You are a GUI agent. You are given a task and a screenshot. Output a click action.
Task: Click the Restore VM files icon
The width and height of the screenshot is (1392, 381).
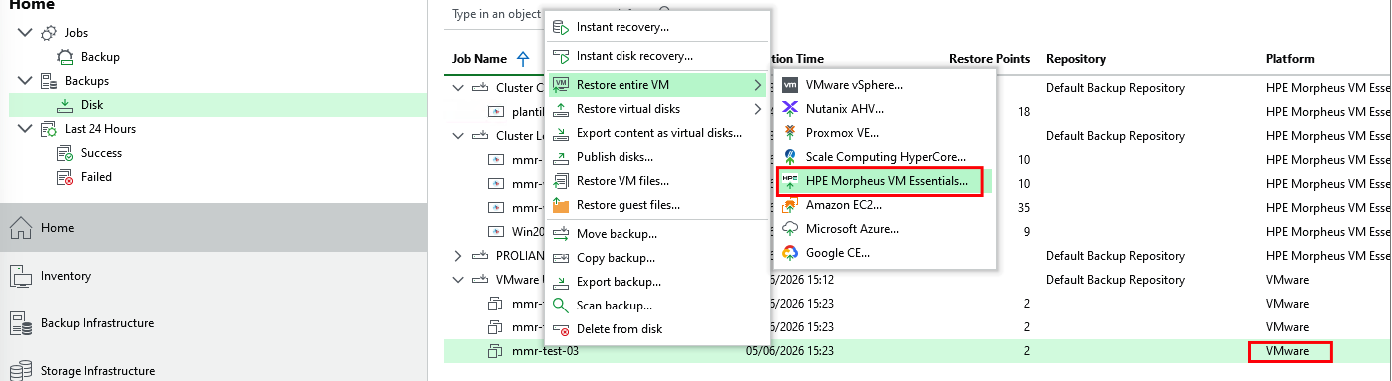pyautogui.click(x=561, y=181)
